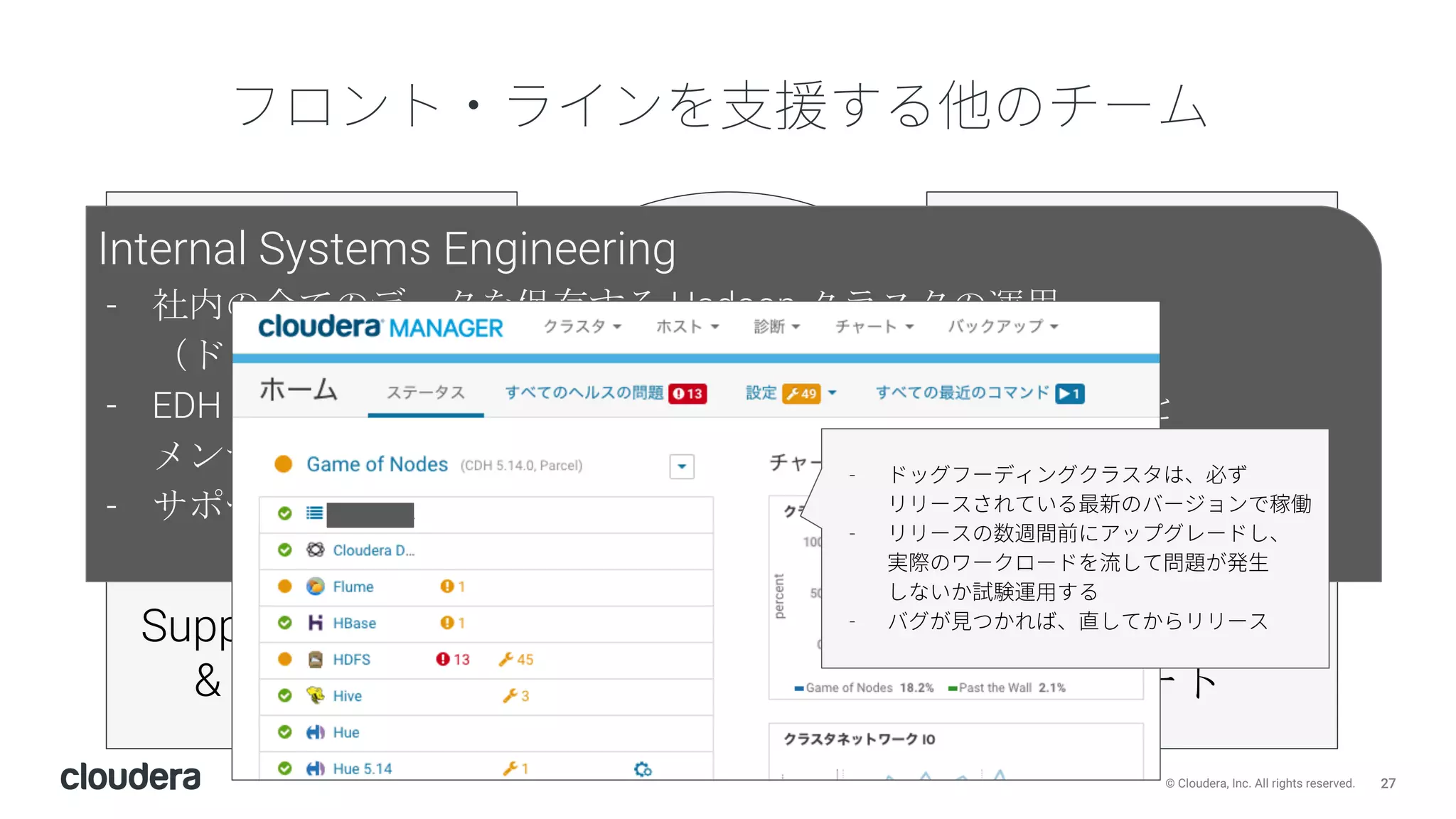Click the Flume service icon
Viewport: 1456px width, 819px height.
316,586
